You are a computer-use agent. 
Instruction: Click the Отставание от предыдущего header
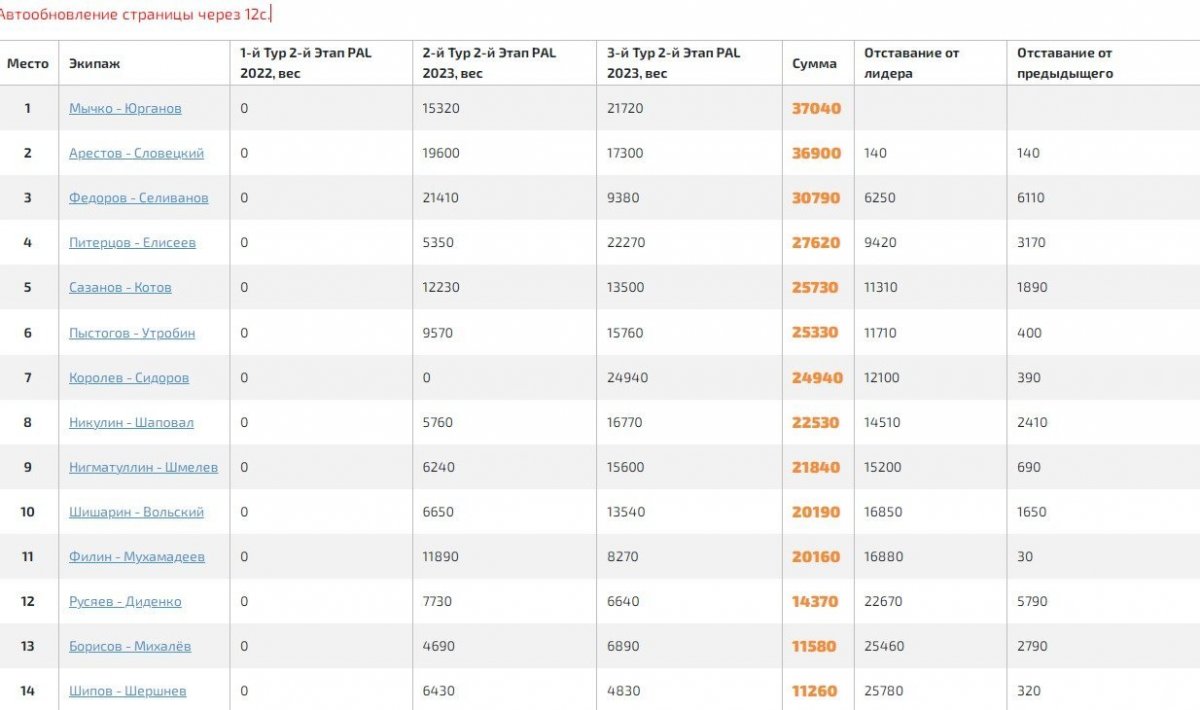[1064, 63]
